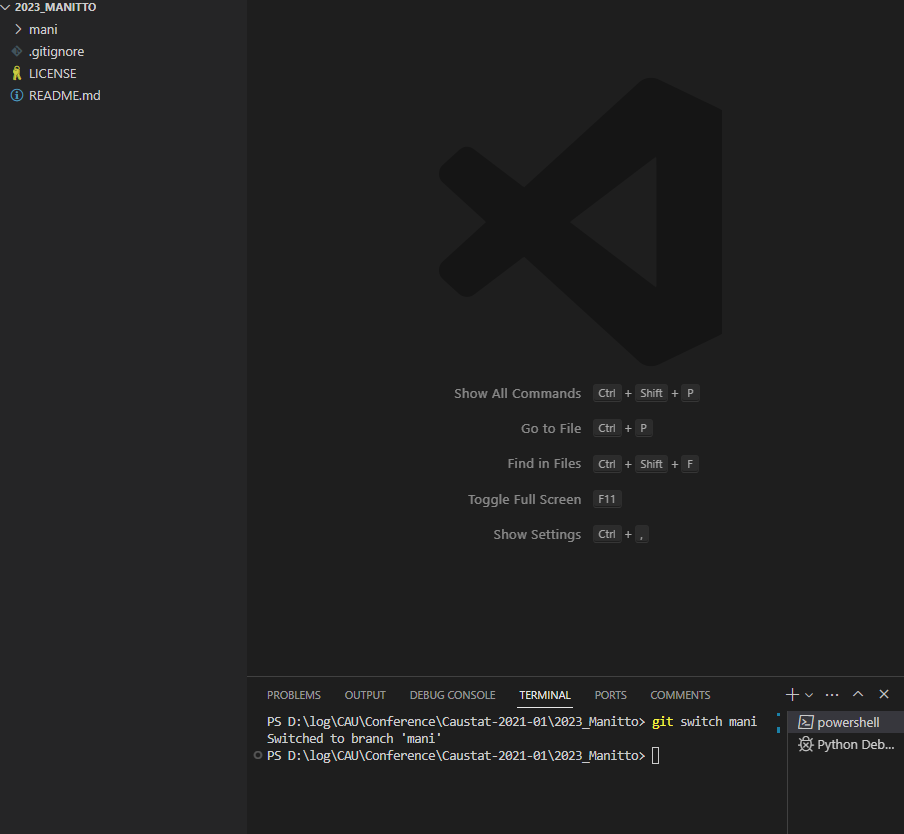
Task: Click the 'git switch mani' command text
Action: (x=704, y=722)
